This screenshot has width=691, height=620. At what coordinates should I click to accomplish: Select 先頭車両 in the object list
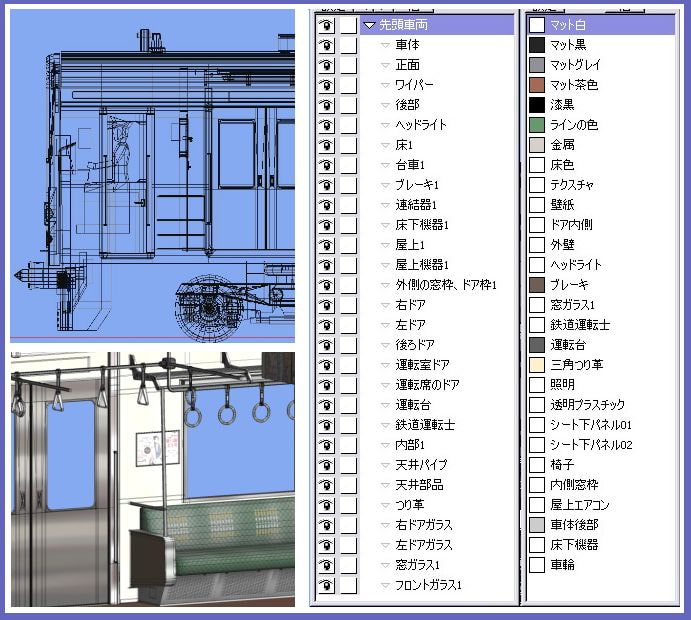pyautogui.click(x=437, y=25)
